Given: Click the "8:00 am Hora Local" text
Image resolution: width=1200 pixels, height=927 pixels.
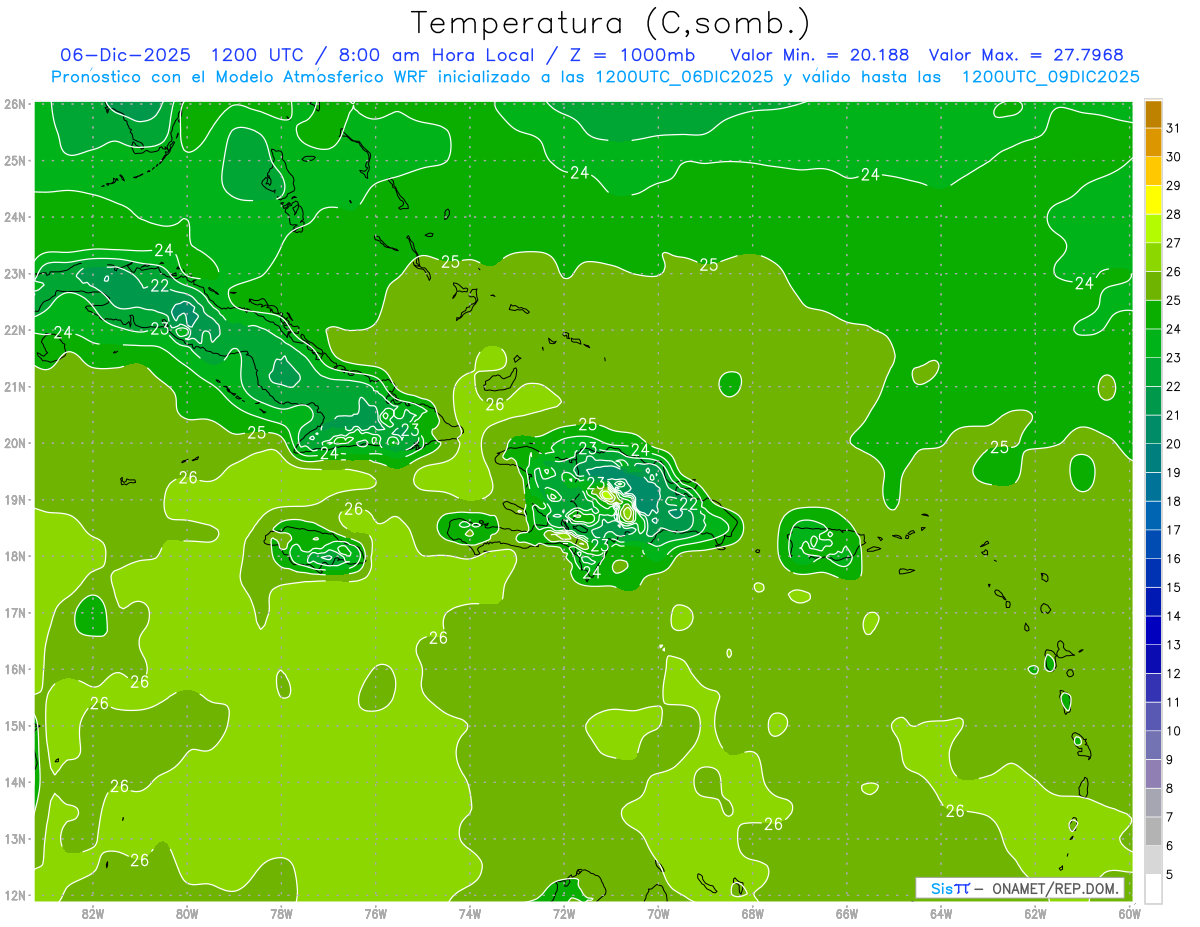Looking at the screenshot, I should (x=436, y=54).
